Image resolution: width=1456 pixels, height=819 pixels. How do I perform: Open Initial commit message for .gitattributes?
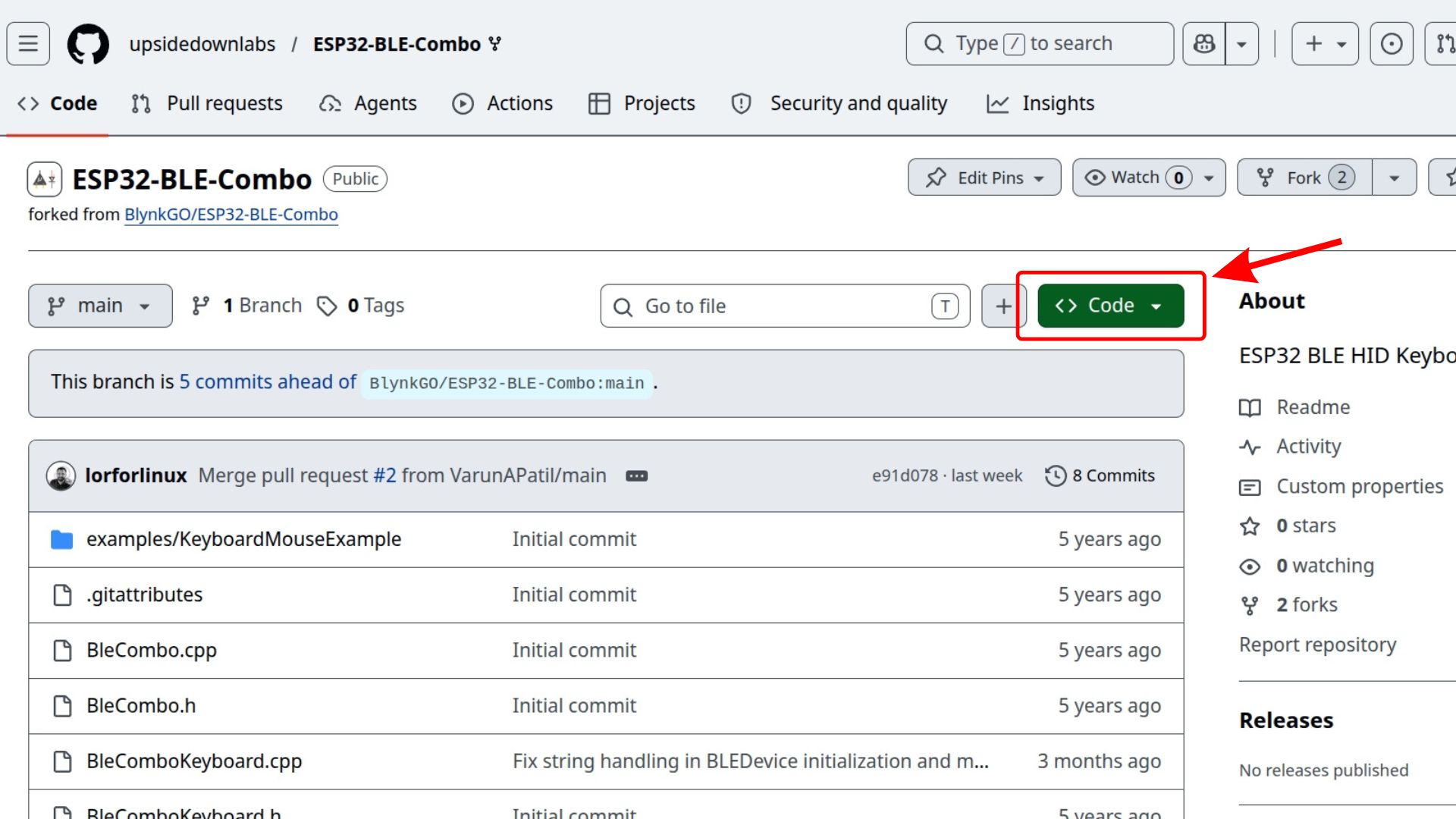[574, 595]
